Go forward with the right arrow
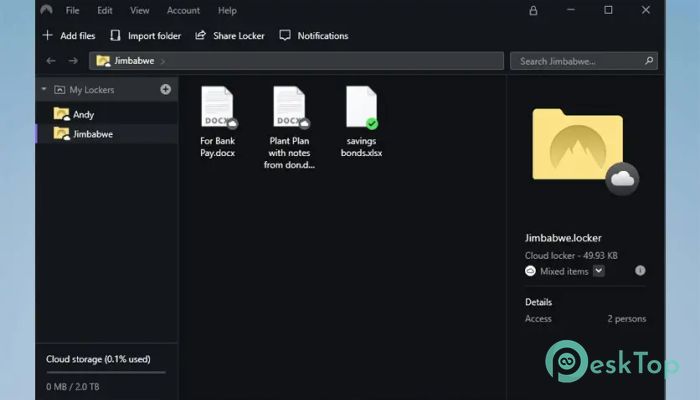This screenshot has width=700, height=400. click(x=73, y=61)
